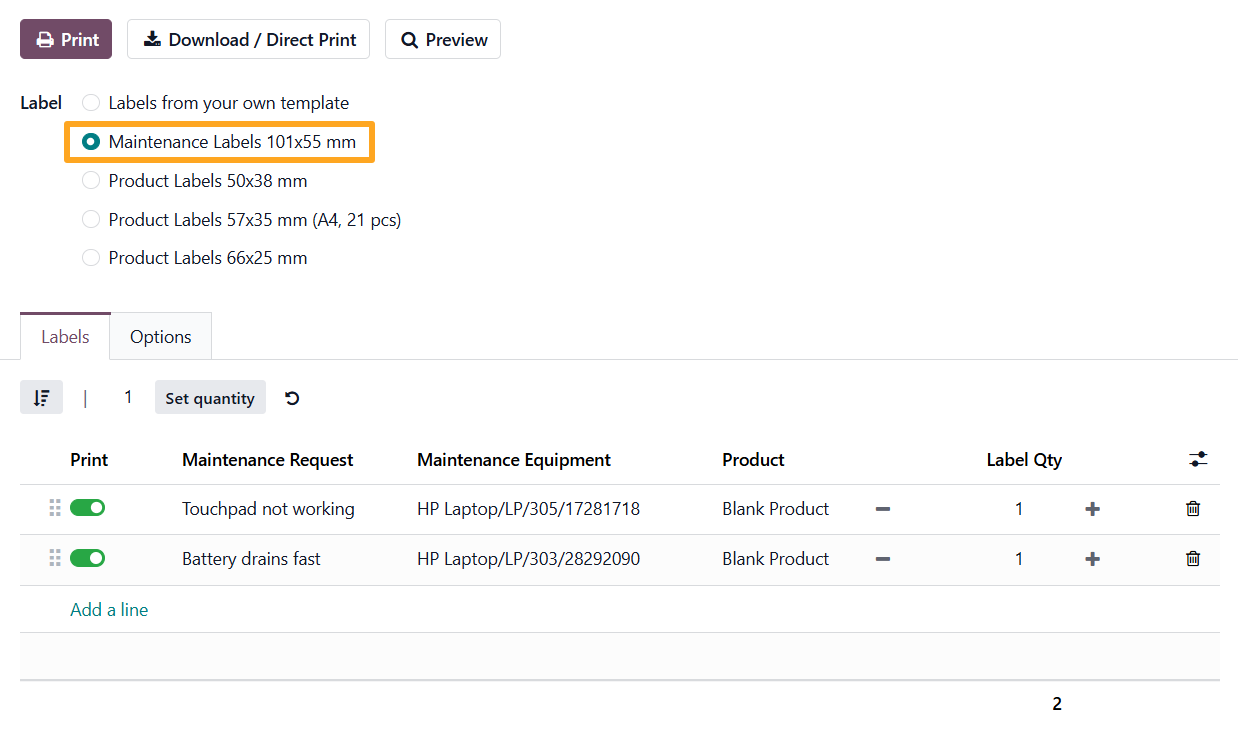Click Blank Product in Touchpad row
Image resolution: width=1238 pixels, height=734 pixels.
776,509
